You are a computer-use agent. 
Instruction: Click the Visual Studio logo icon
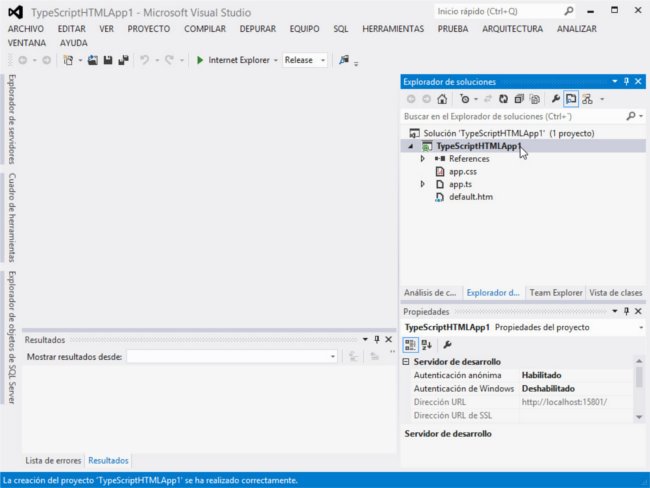[16, 12]
